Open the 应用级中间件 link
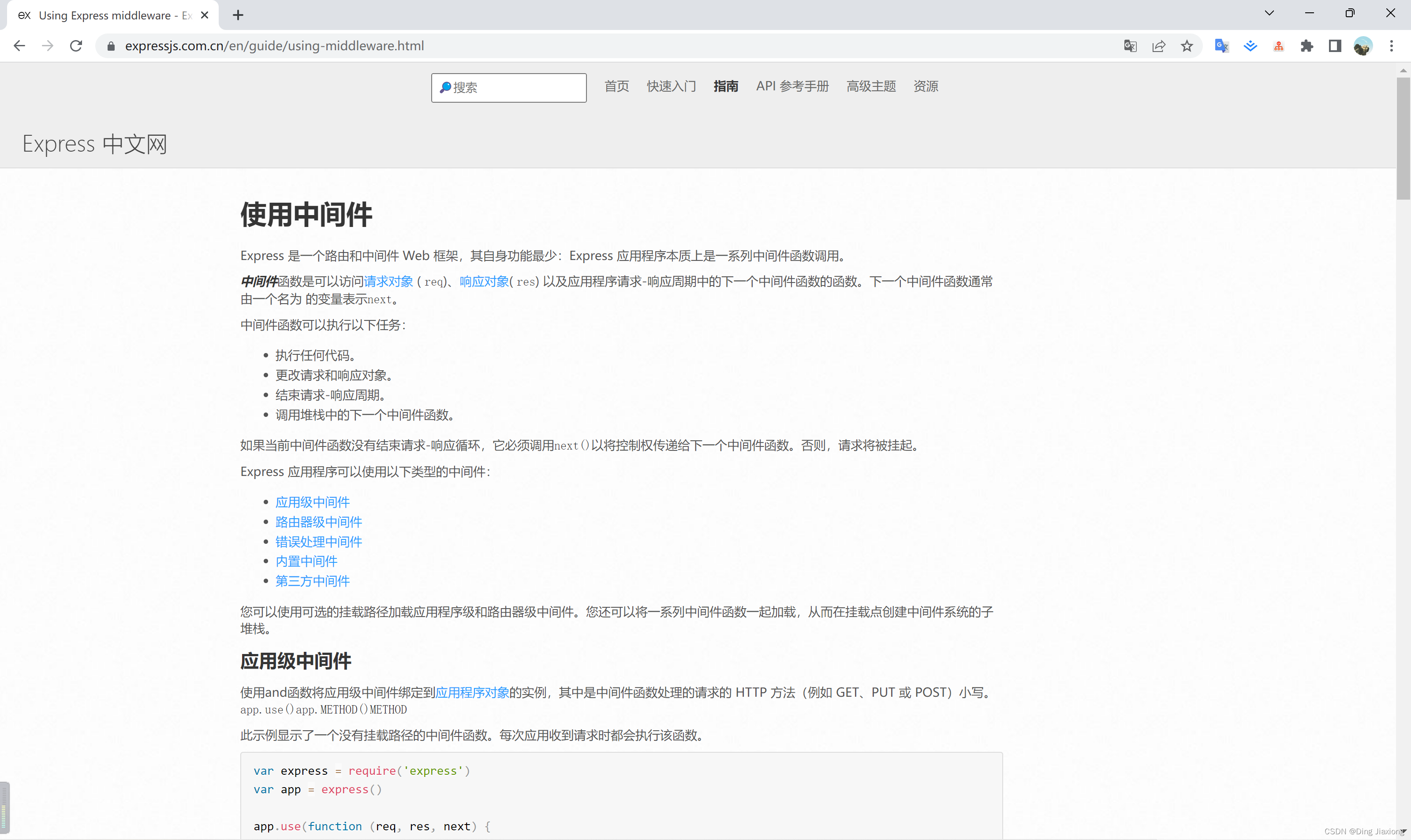The width and height of the screenshot is (1411, 840). tap(312, 502)
